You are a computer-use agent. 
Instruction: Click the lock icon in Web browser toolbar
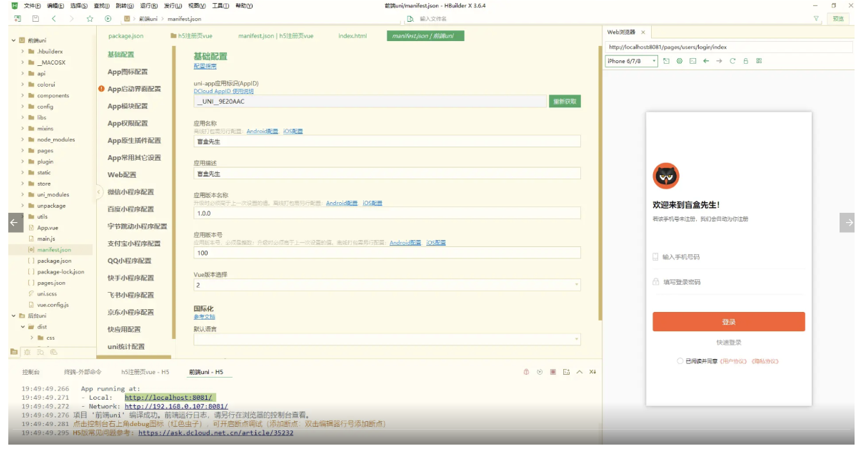tap(745, 61)
